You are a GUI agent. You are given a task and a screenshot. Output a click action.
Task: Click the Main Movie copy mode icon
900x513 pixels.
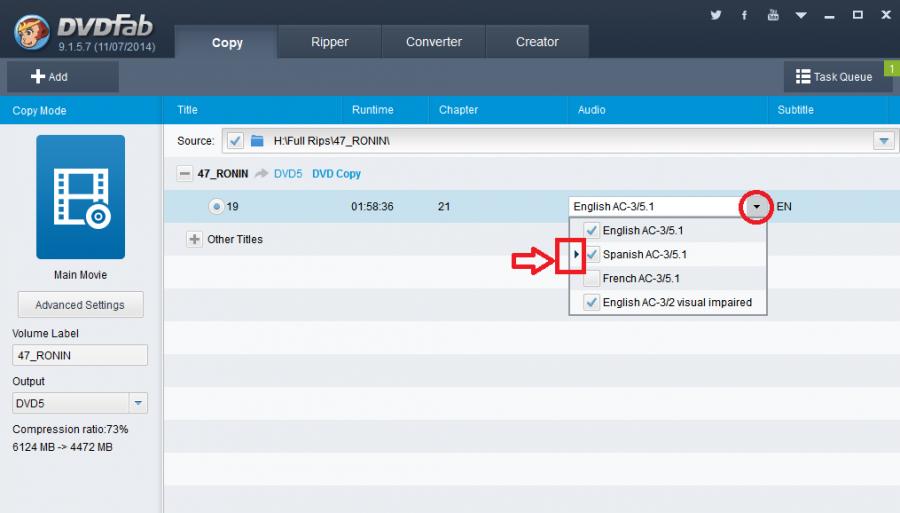point(80,197)
